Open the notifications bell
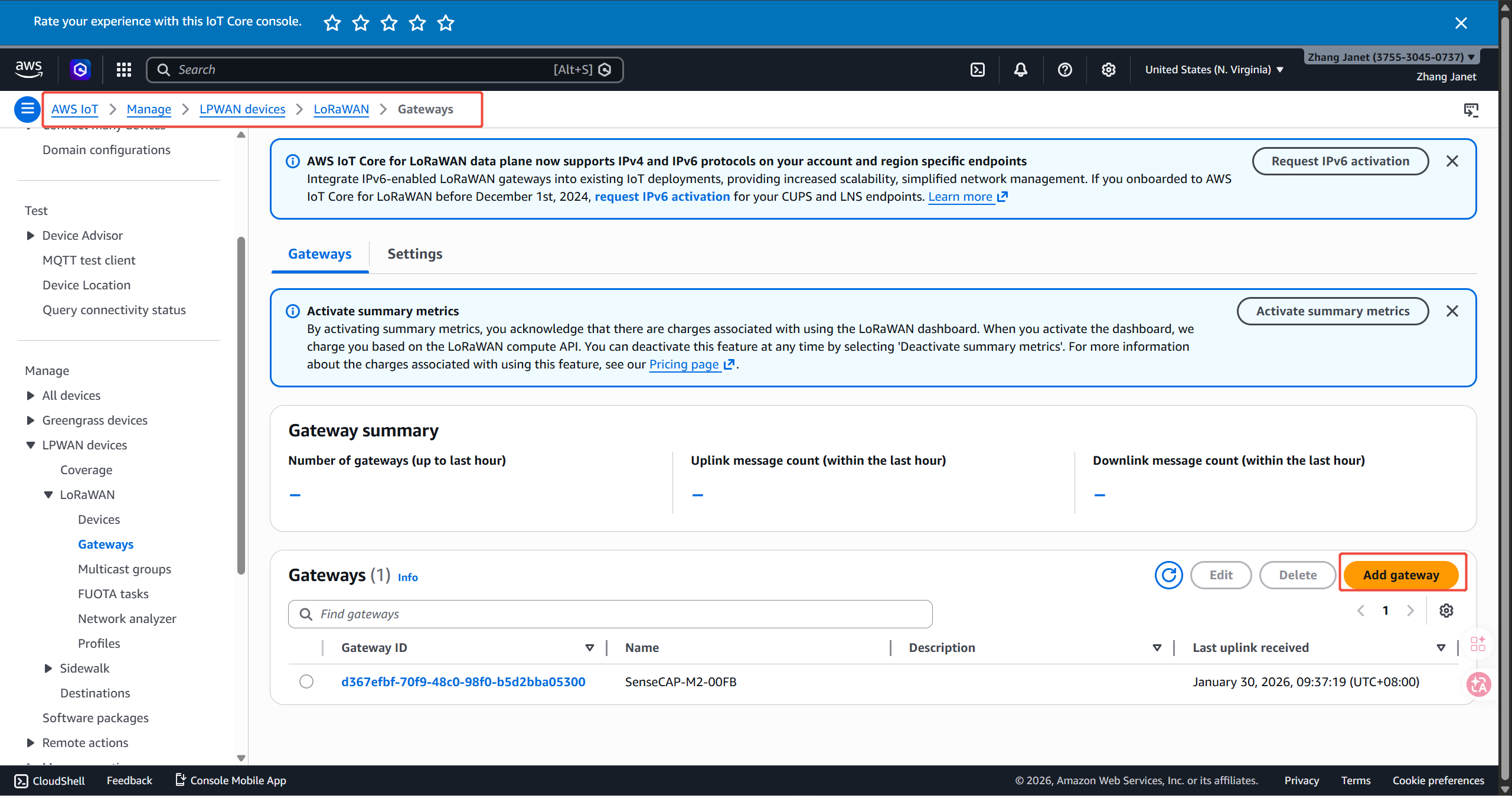The height and width of the screenshot is (796, 1512). click(1020, 70)
